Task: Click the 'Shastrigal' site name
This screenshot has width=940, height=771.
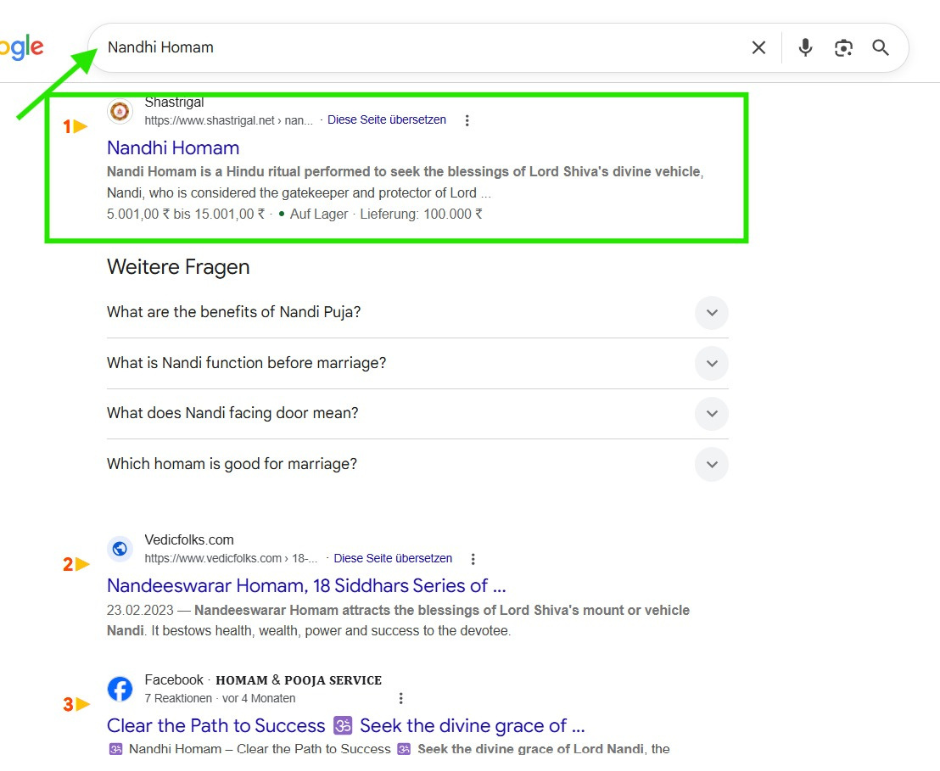Action: [x=174, y=102]
